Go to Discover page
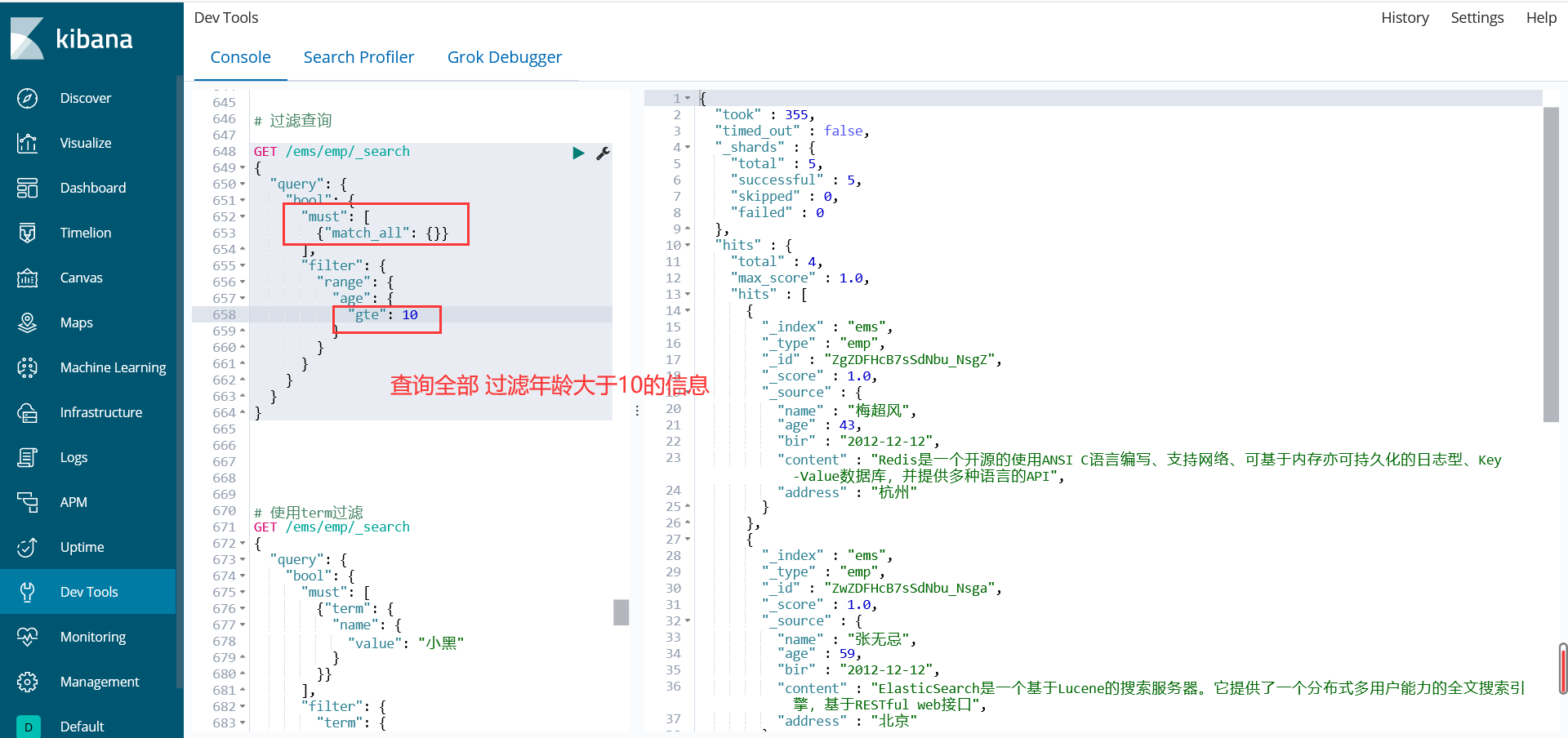Image resolution: width=1568 pixels, height=738 pixels. tap(86, 98)
